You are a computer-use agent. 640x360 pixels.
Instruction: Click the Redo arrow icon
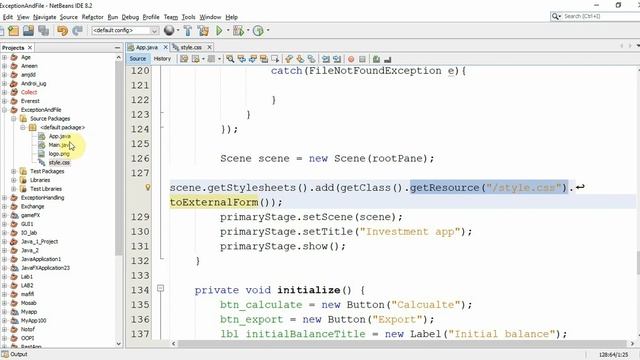[x=77, y=31]
